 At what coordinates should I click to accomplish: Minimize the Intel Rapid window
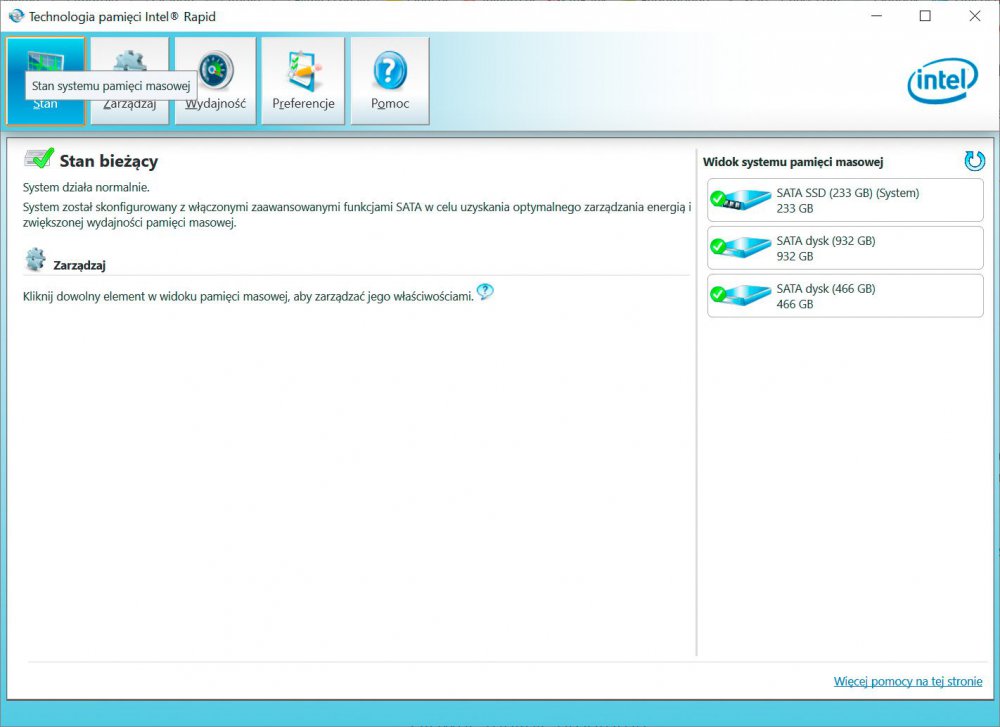click(876, 16)
